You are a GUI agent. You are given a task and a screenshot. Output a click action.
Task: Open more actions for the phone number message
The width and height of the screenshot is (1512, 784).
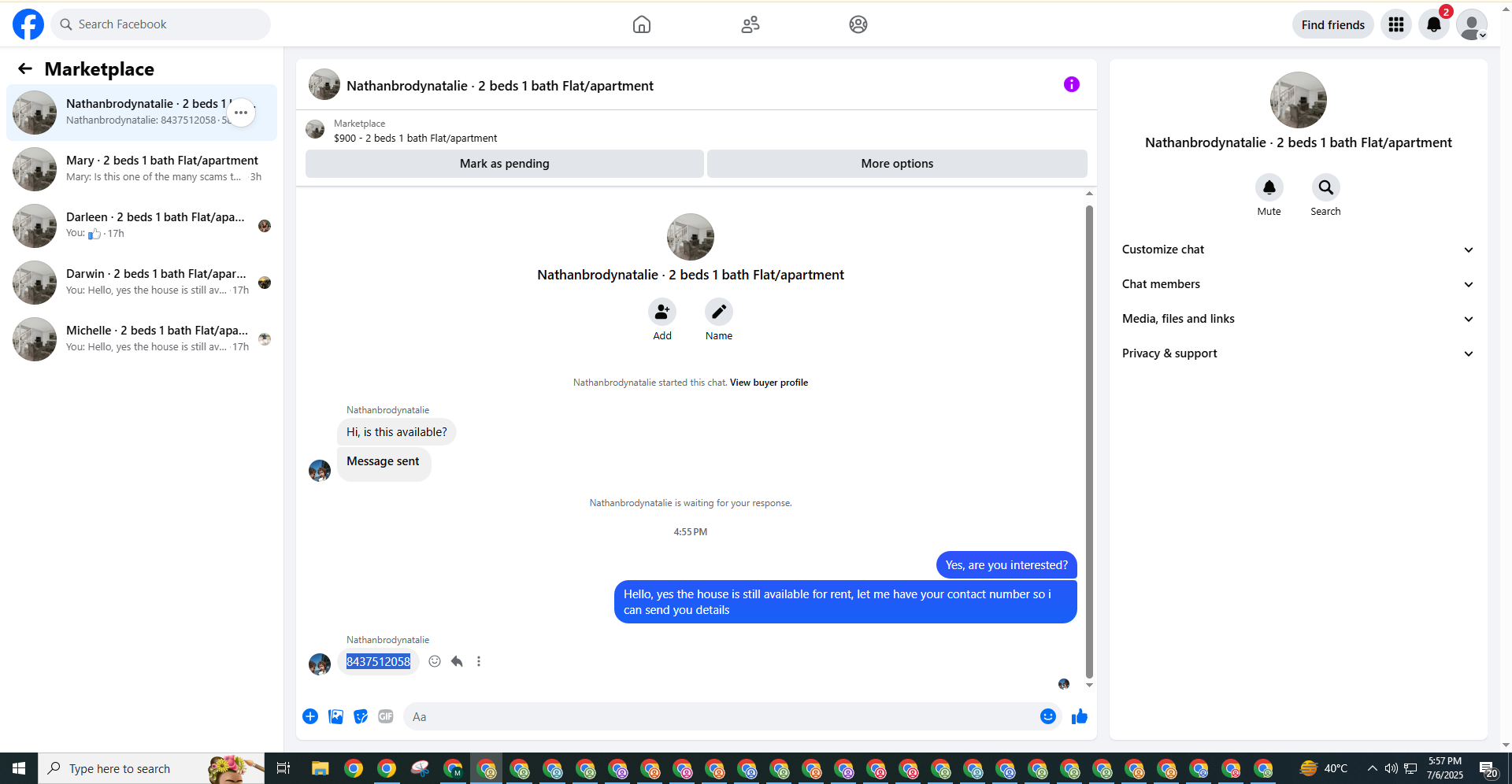(479, 661)
